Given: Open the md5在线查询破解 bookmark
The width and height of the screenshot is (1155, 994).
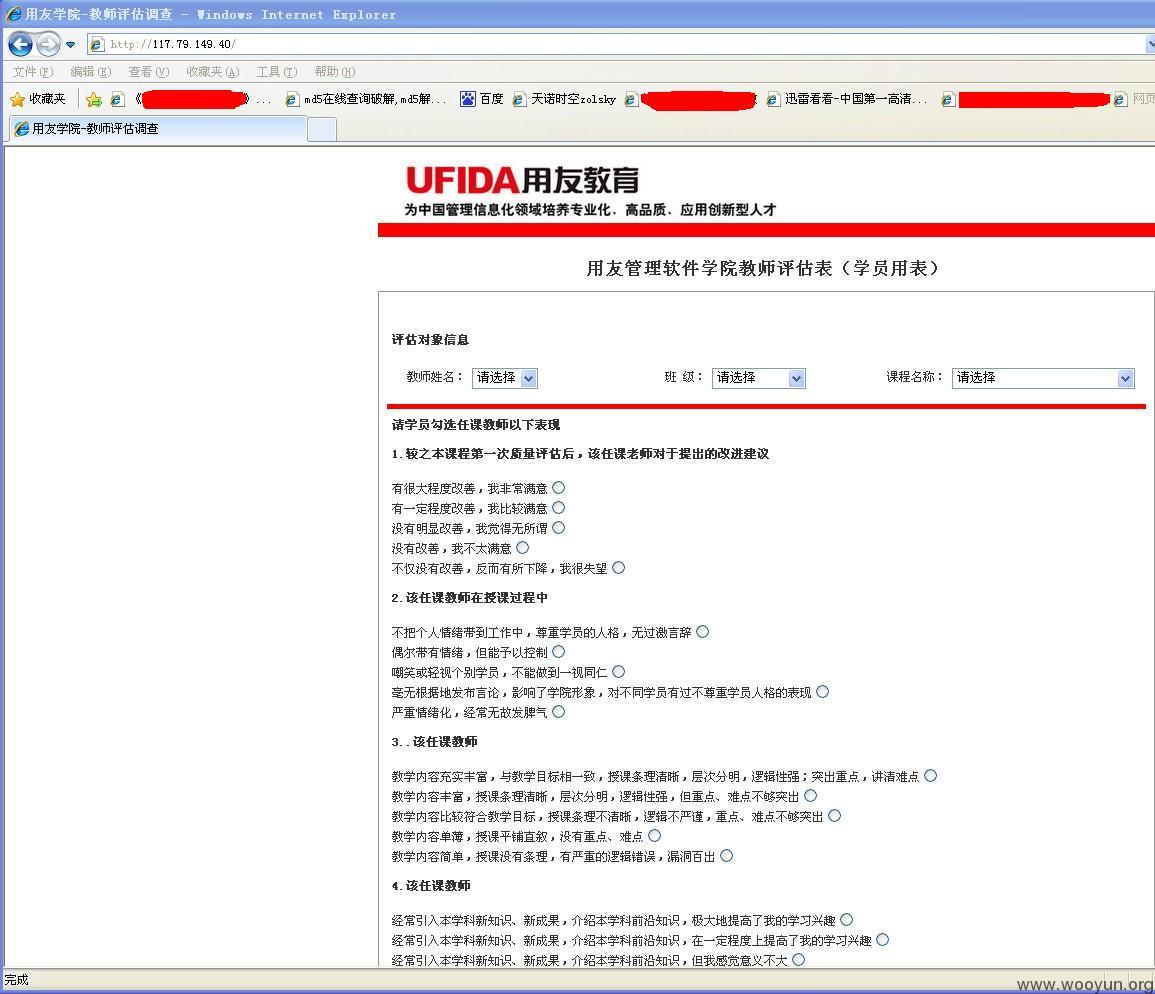Looking at the screenshot, I should click(x=366, y=99).
